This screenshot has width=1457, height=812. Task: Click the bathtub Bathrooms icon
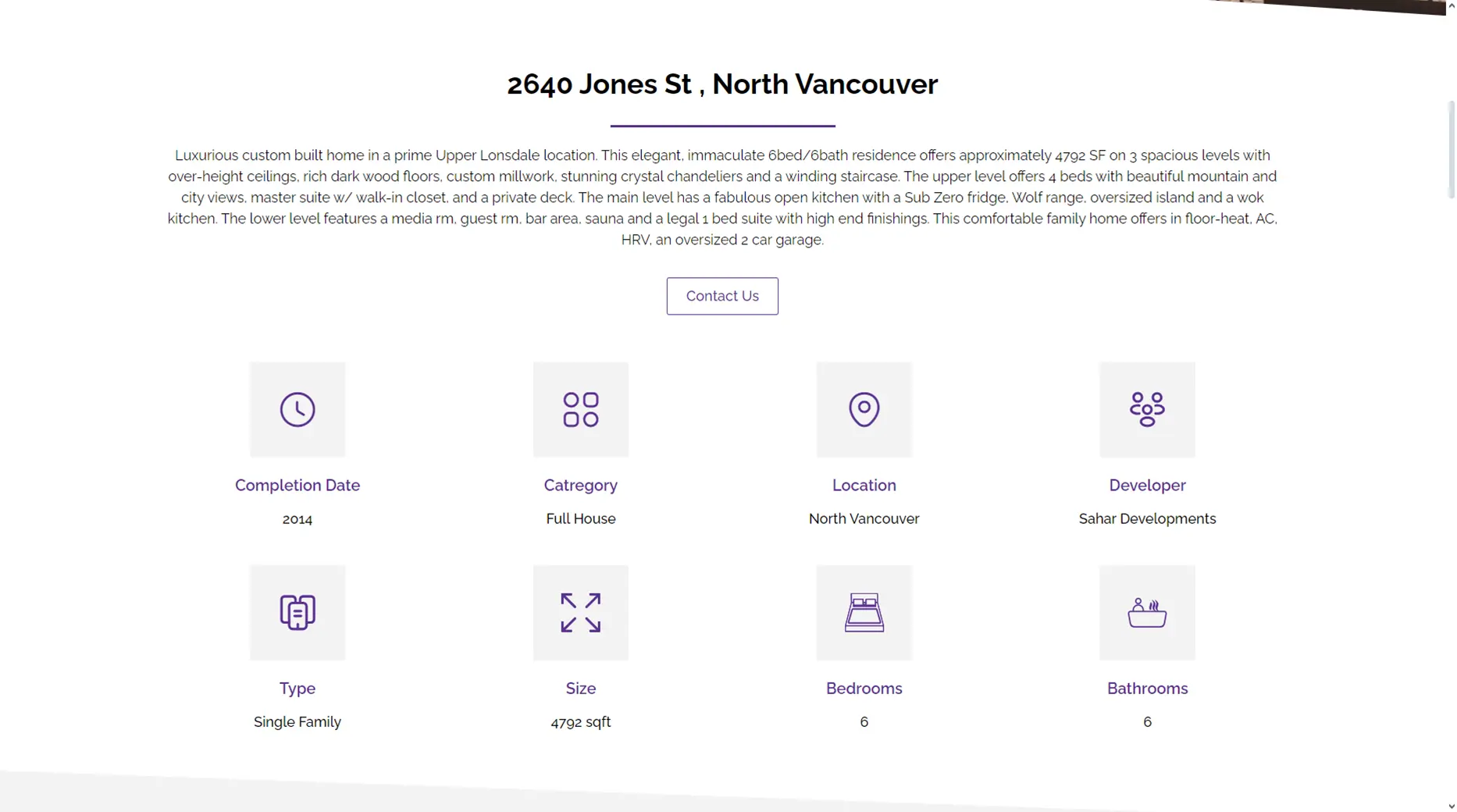pos(1147,613)
